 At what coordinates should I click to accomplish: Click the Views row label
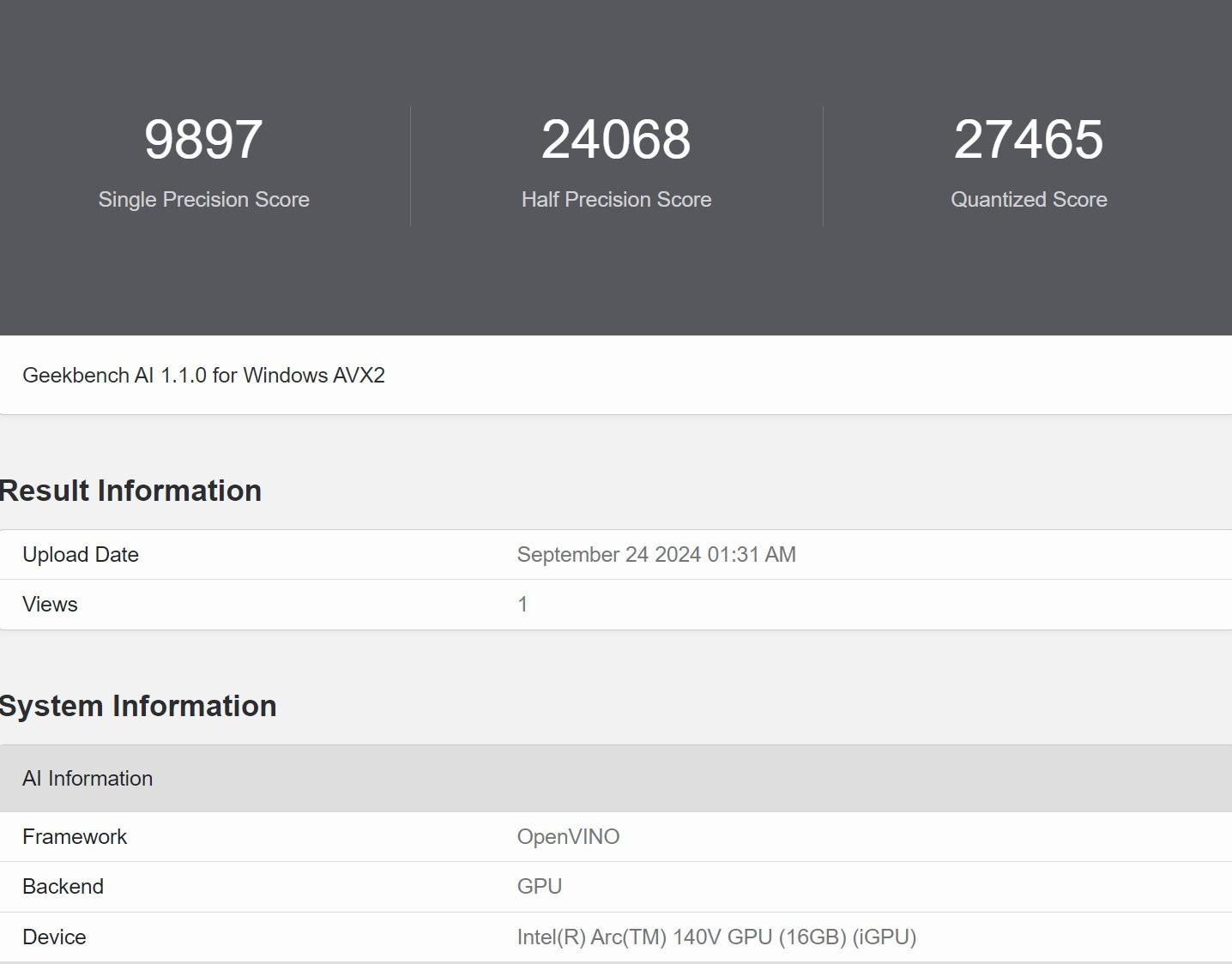coord(50,605)
